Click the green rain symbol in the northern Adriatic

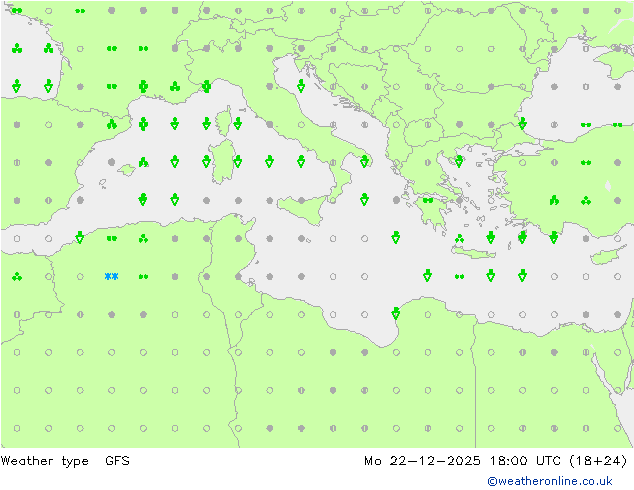(x=301, y=86)
